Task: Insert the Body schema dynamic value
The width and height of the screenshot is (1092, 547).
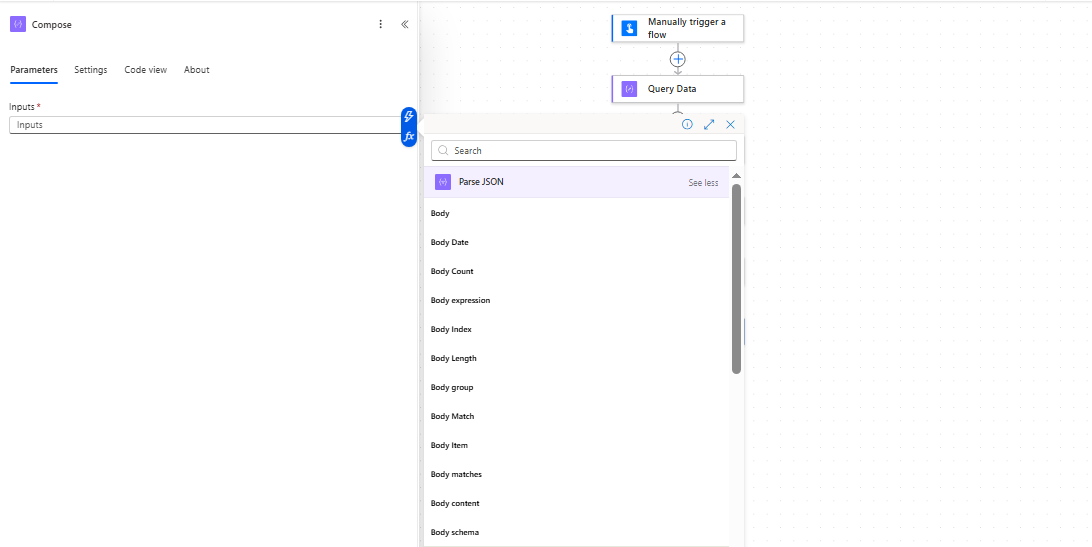Action: [454, 532]
